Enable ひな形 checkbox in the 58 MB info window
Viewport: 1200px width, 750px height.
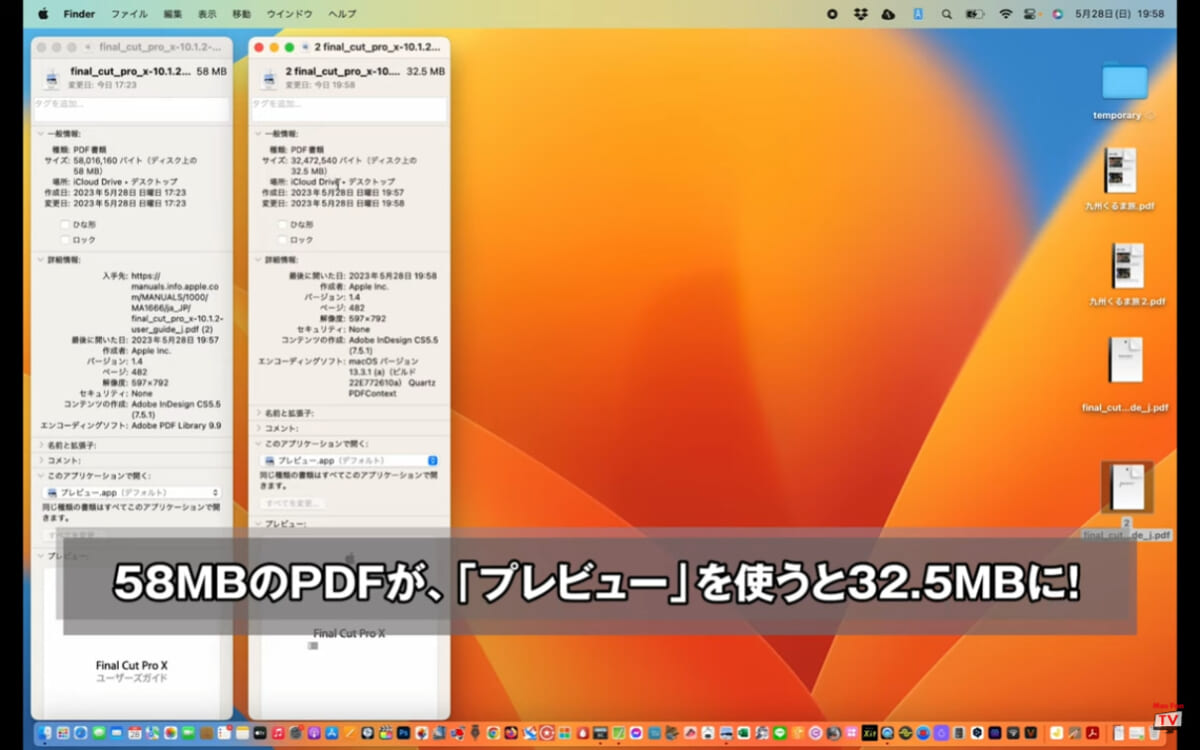click(x=65, y=225)
